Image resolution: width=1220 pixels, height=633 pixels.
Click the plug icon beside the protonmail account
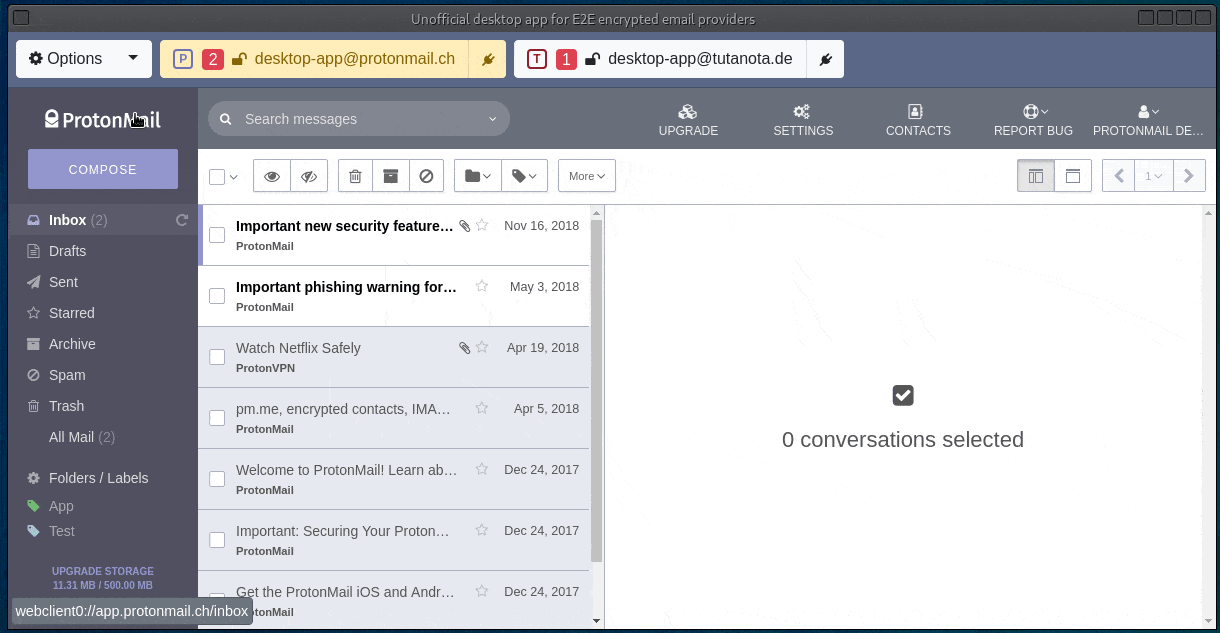coord(488,59)
